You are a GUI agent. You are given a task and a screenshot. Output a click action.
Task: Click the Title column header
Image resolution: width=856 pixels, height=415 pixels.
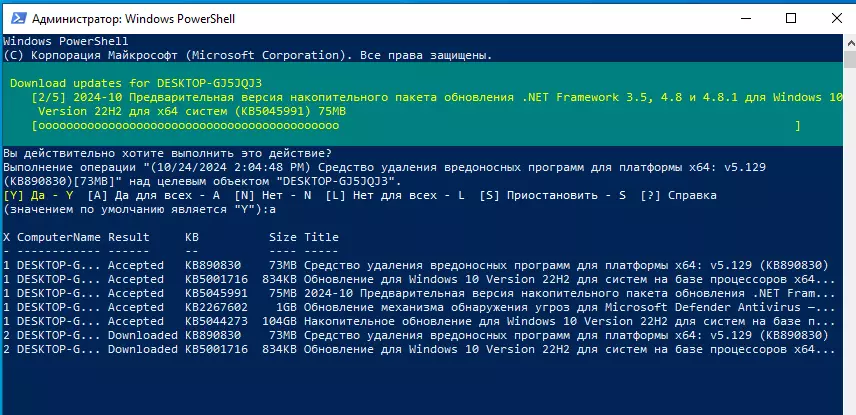pos(322,237)
